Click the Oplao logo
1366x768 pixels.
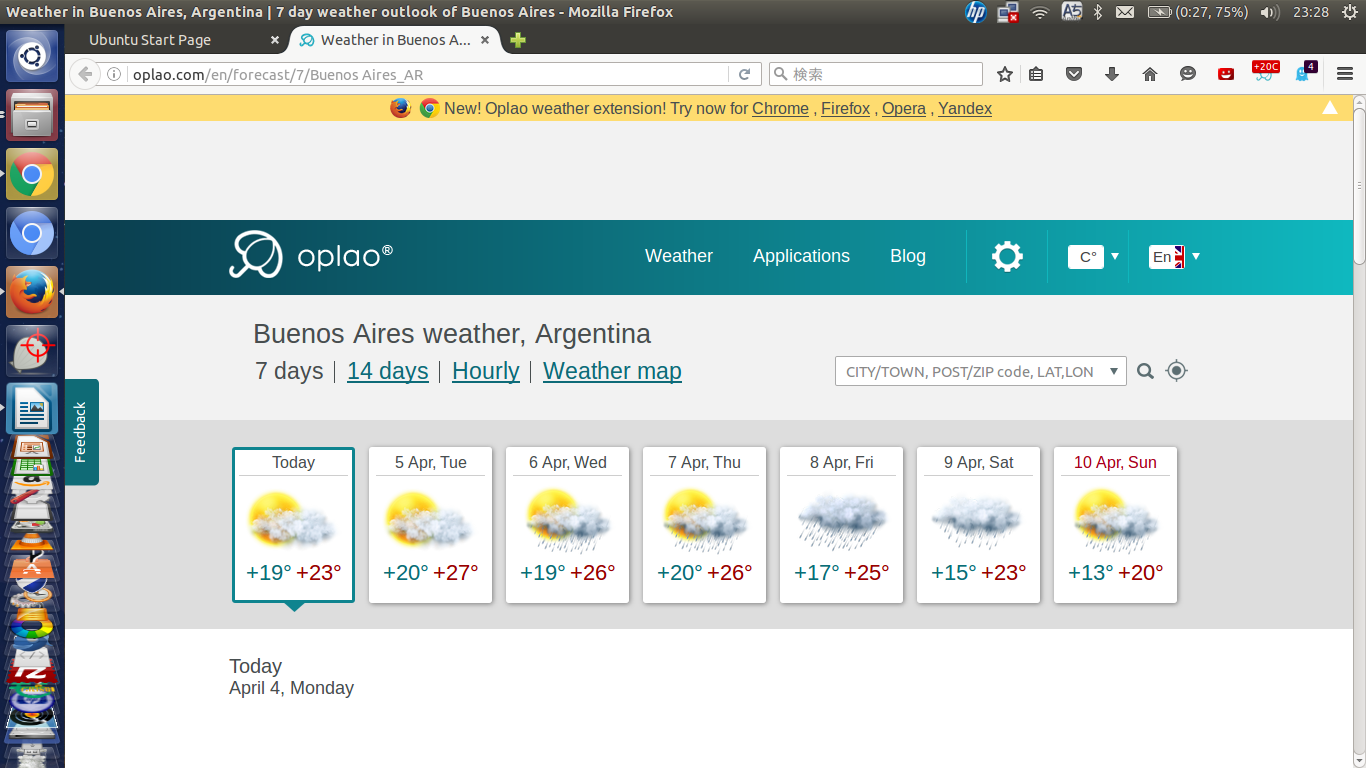(311, 255)
